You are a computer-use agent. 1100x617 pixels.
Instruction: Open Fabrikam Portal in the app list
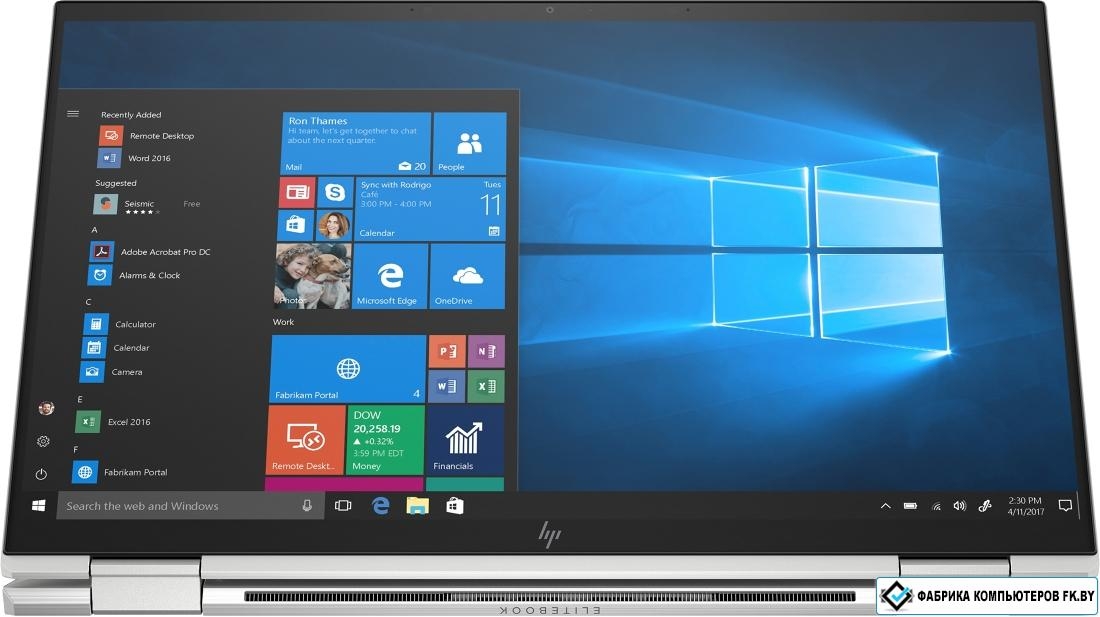(x=120, y=472)
